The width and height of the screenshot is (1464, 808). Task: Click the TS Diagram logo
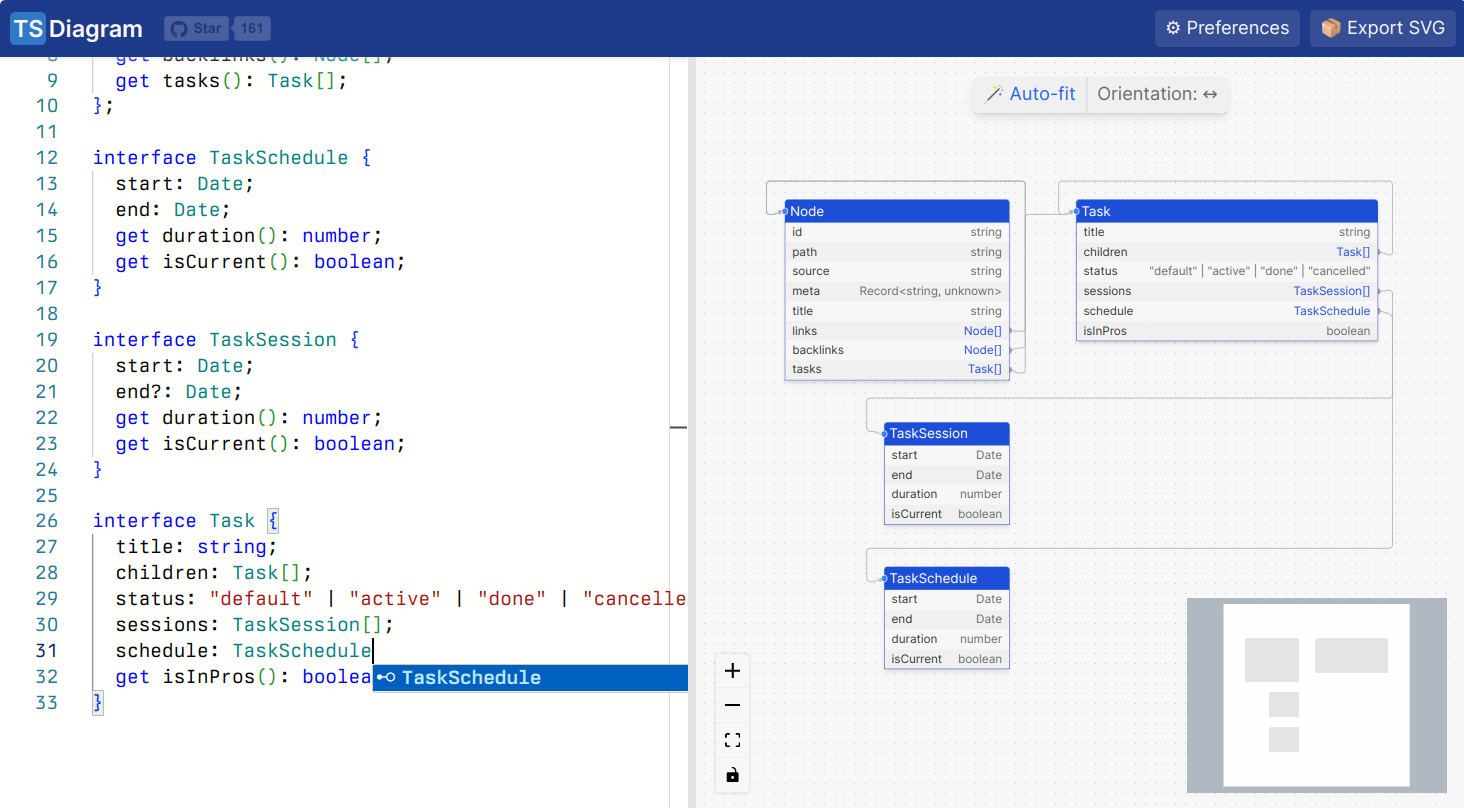pyautogui.click(x=77, y=29)
